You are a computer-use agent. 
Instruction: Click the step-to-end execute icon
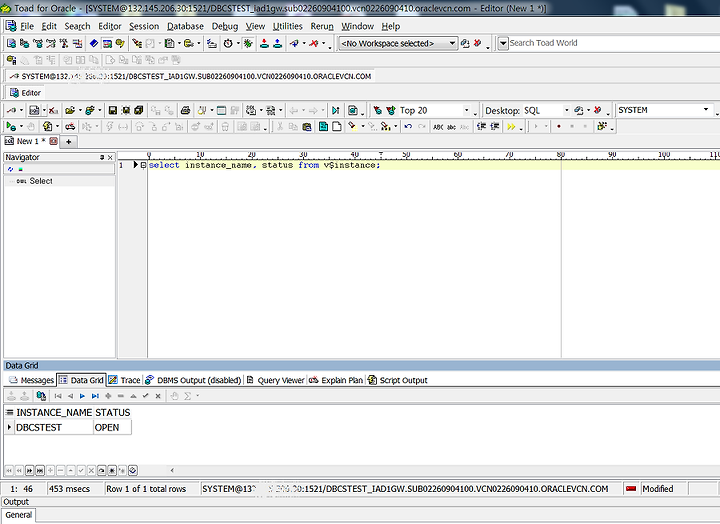[336, 110]
